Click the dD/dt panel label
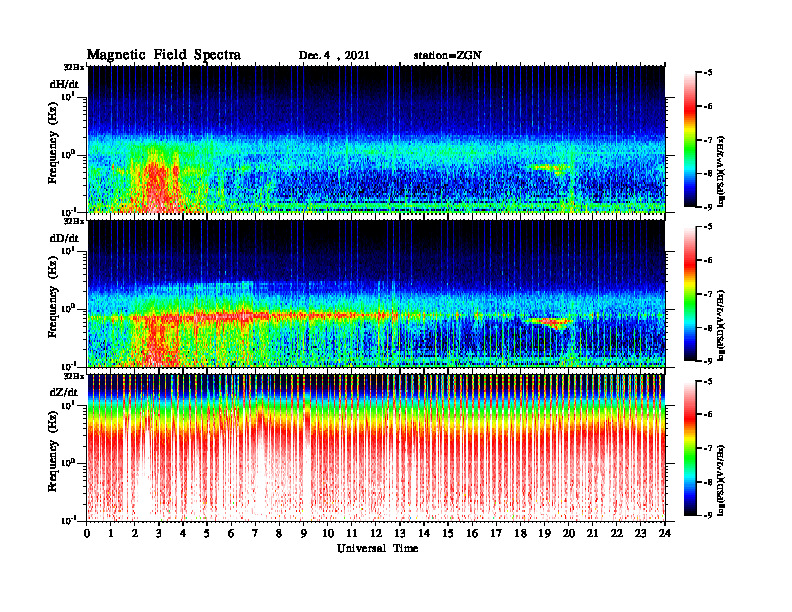Viewport: 792px width, 612px height. pyautogui.click(x=64, y=238)
